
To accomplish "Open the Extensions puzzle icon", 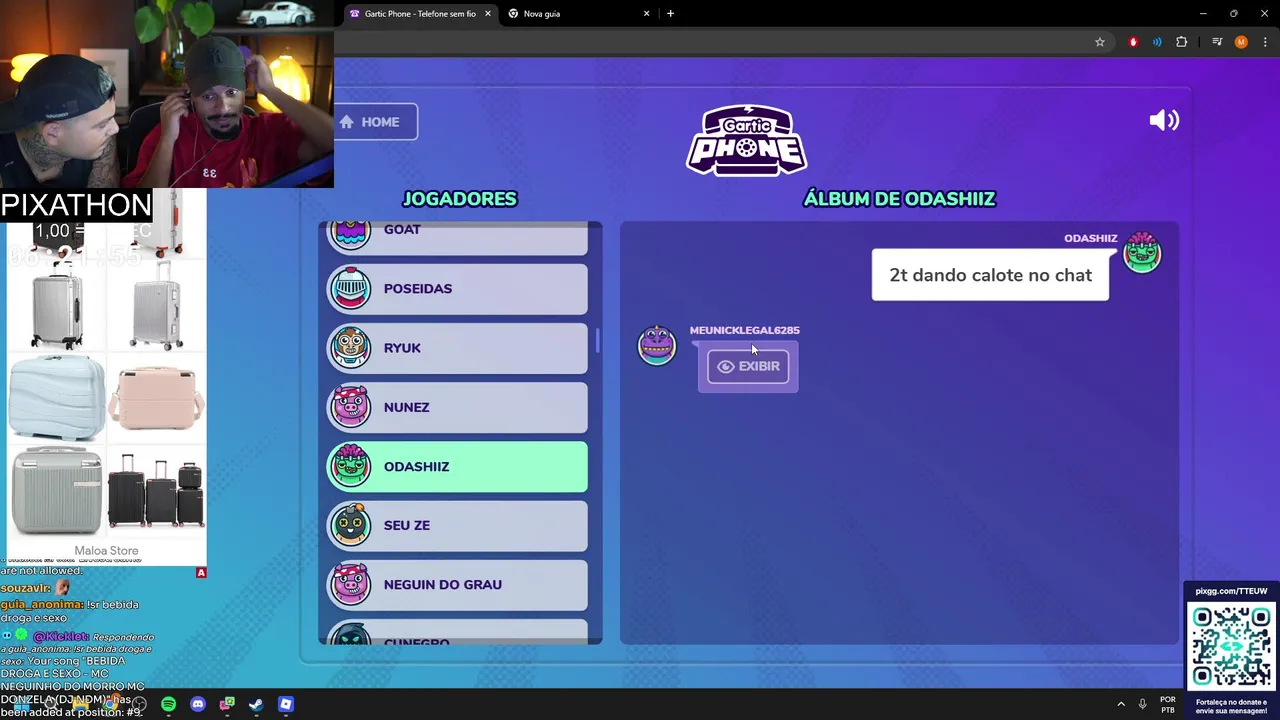I will 1182,42.
